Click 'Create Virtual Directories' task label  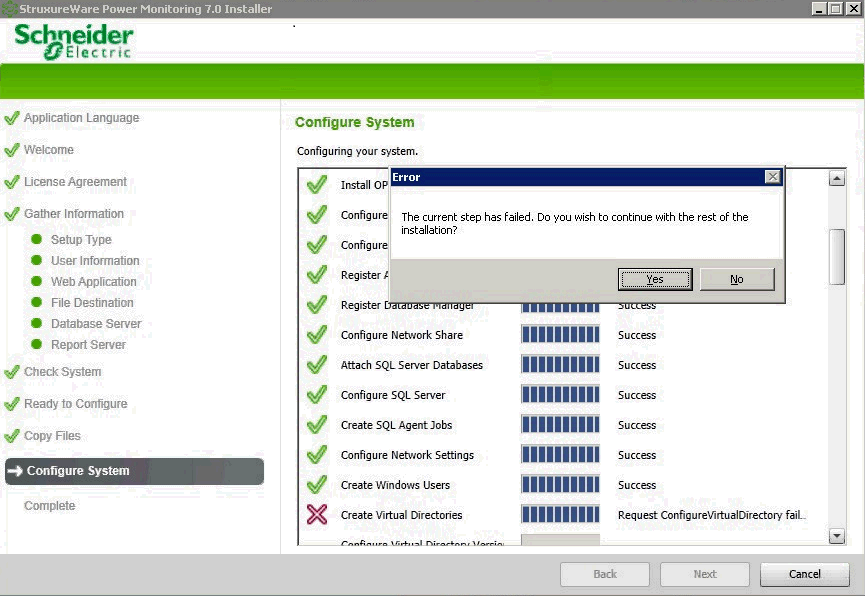click(x=402, y=515)
